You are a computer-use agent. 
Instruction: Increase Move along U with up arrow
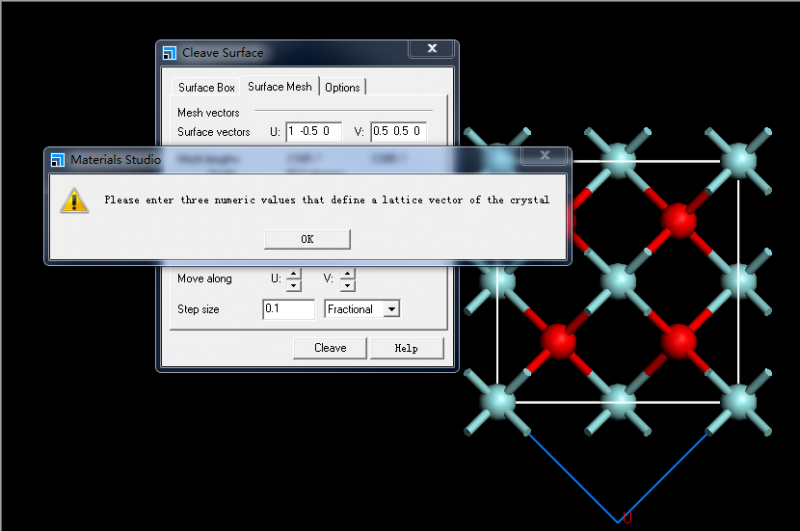coord(293,274)
